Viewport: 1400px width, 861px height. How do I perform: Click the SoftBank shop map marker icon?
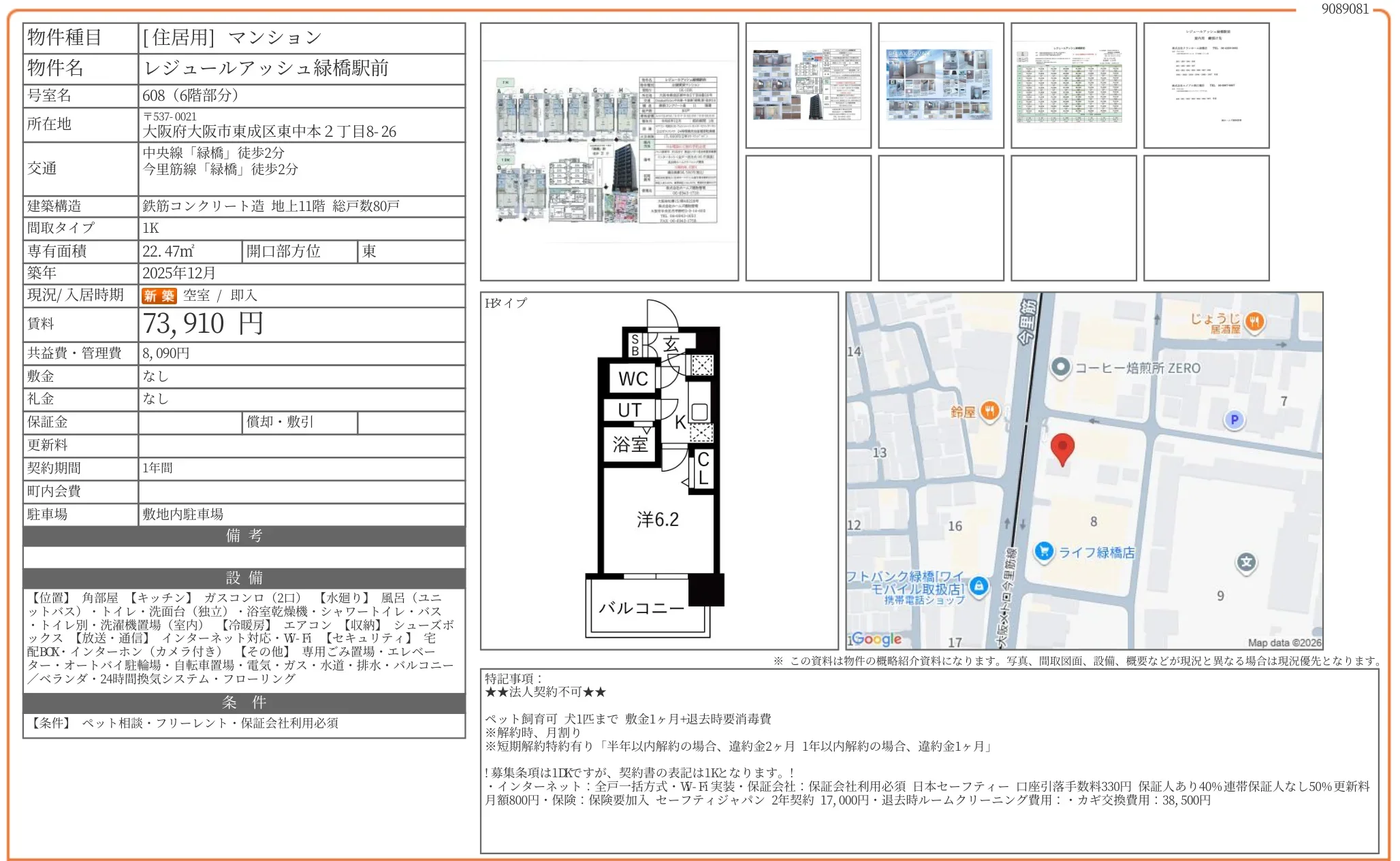click(979, 585)
